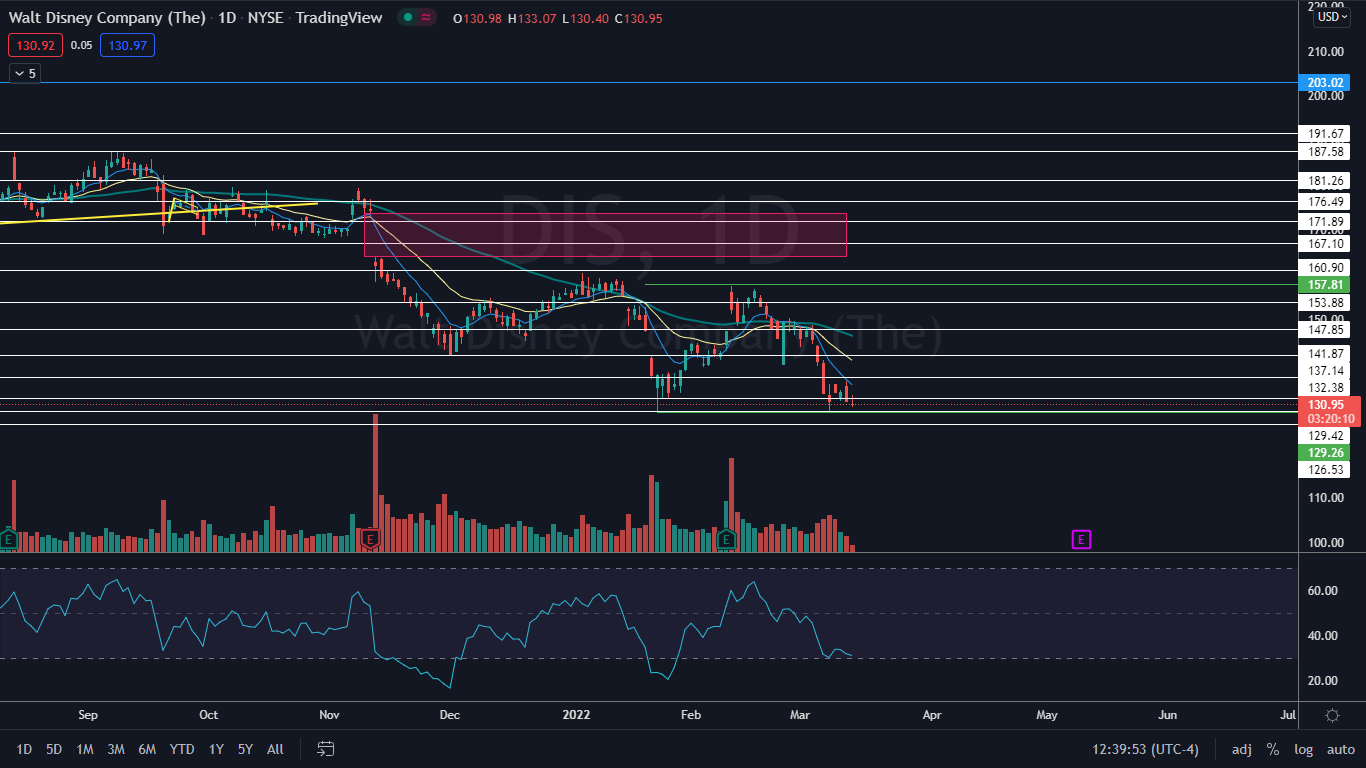
Task: Select the 3M date range
Action: [x=116, y=749]
